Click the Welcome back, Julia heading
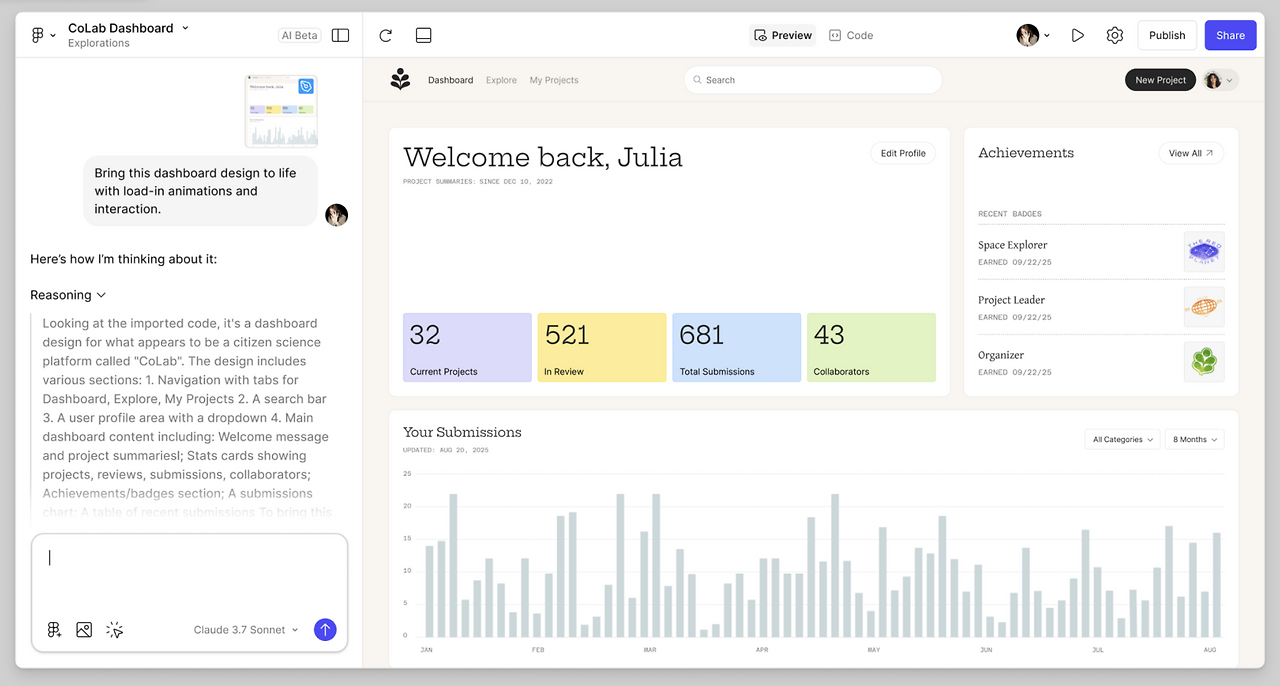 click(x=543, y=157)
